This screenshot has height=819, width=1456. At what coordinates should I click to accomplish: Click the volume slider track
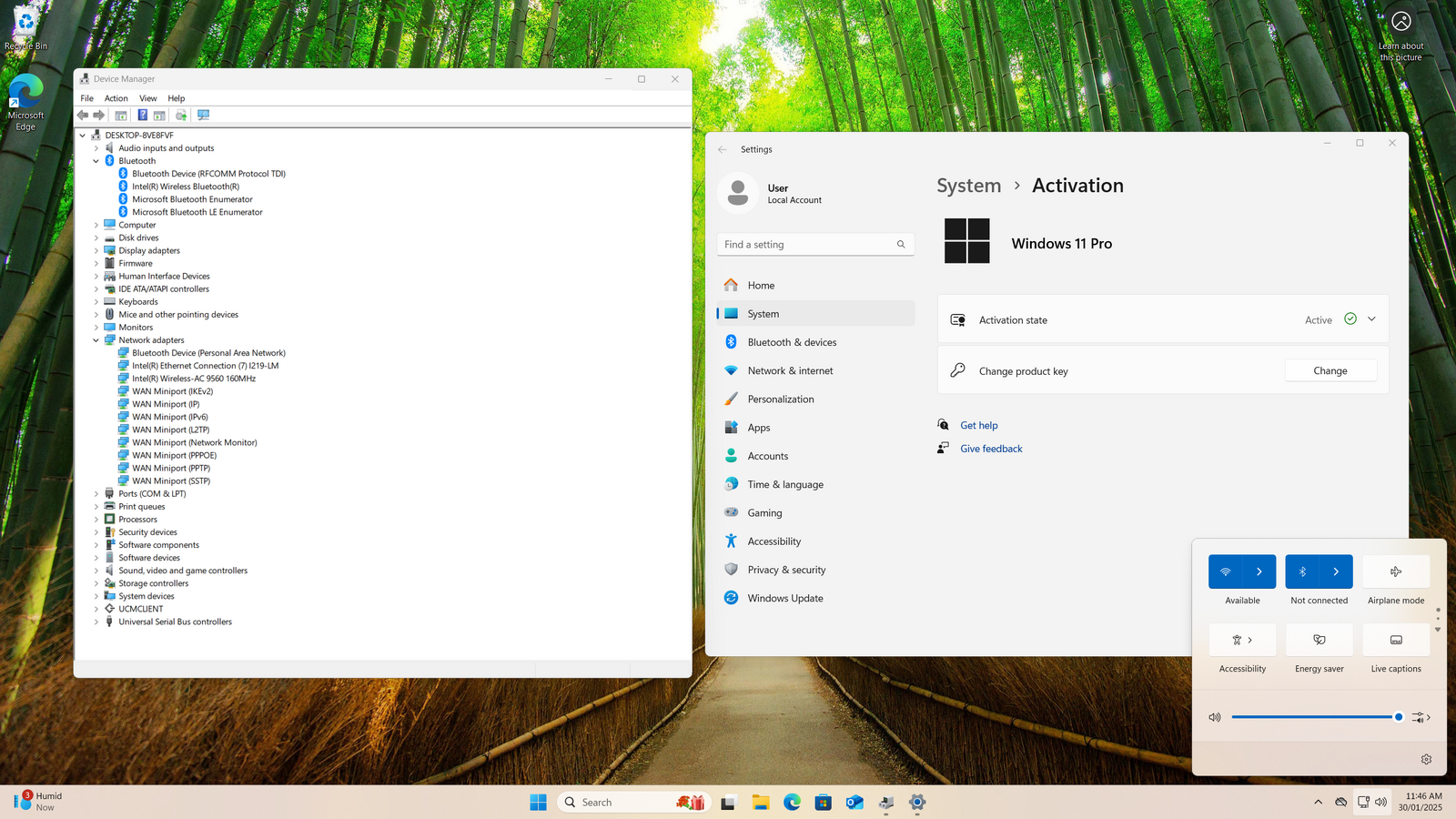pos(1315,717)
